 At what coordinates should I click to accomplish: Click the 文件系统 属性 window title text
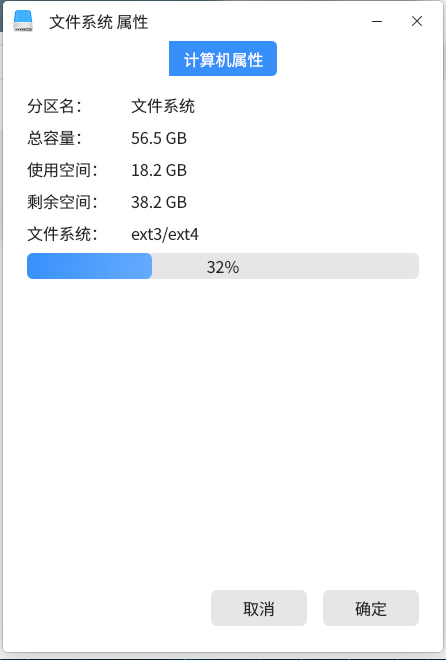(99, 22)
